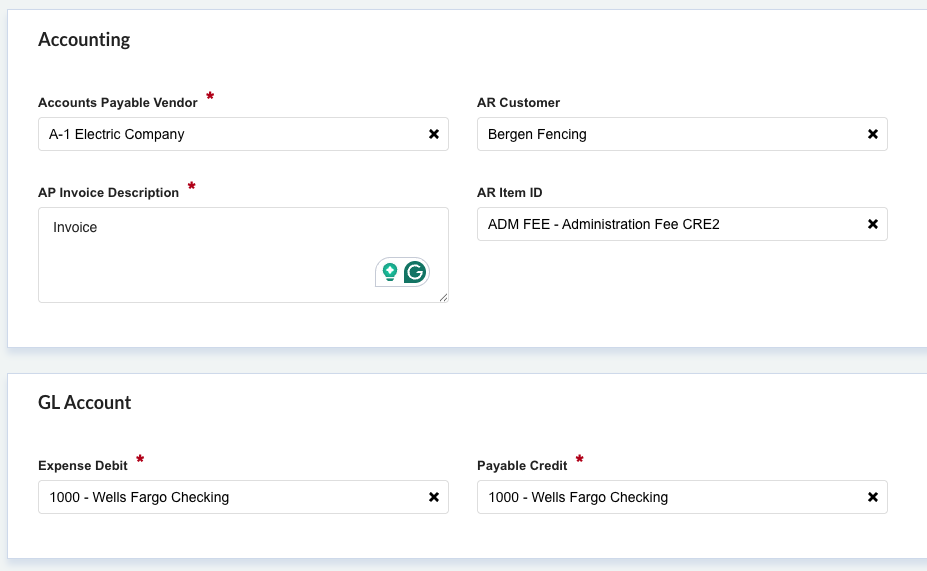Click the AR Item ID label
The width and height of the screenshot is (927, 571).
click(x=510, y=193)
